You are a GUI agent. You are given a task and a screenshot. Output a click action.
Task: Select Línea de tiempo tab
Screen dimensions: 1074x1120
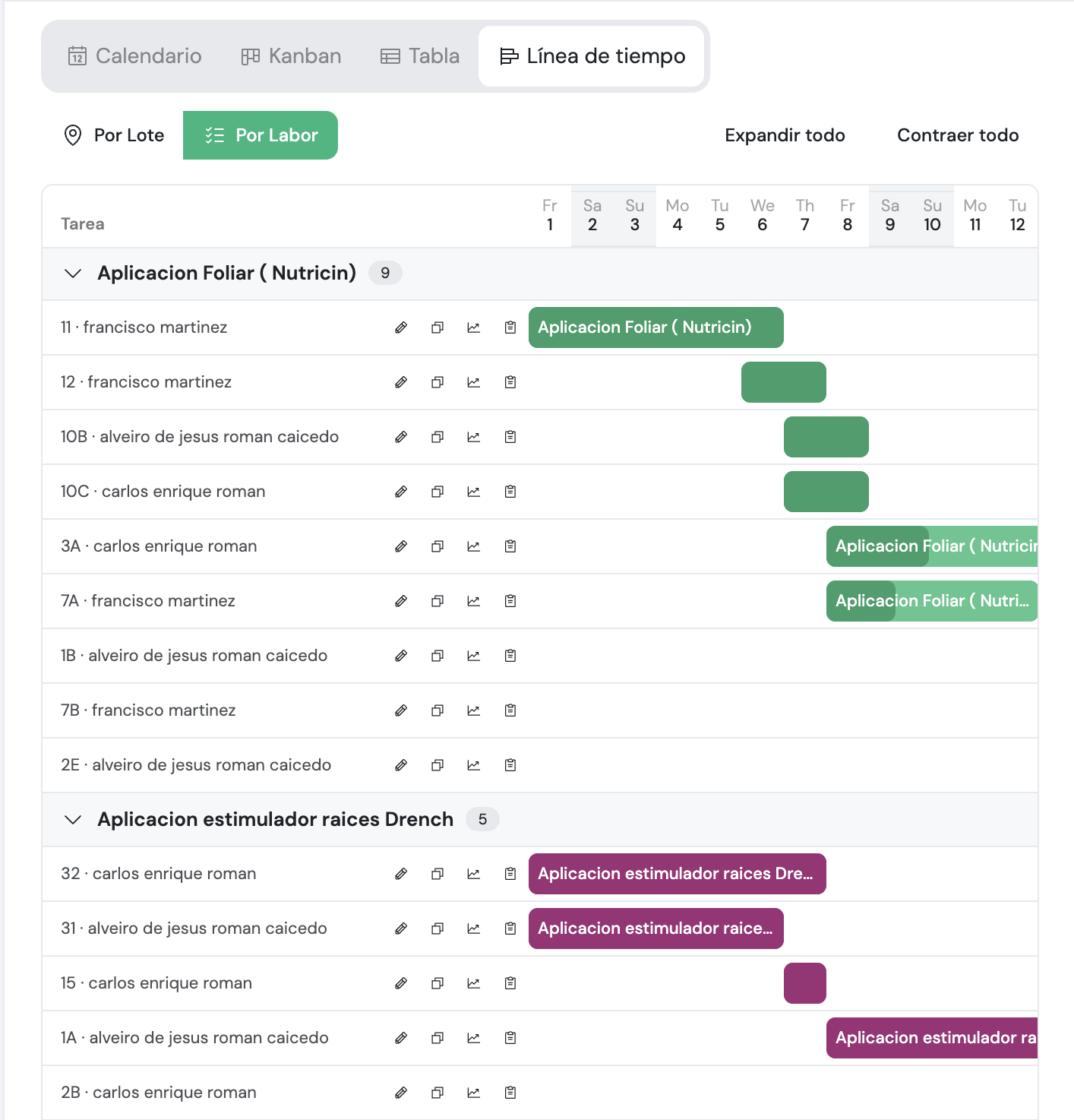click(x=592, y=56)
